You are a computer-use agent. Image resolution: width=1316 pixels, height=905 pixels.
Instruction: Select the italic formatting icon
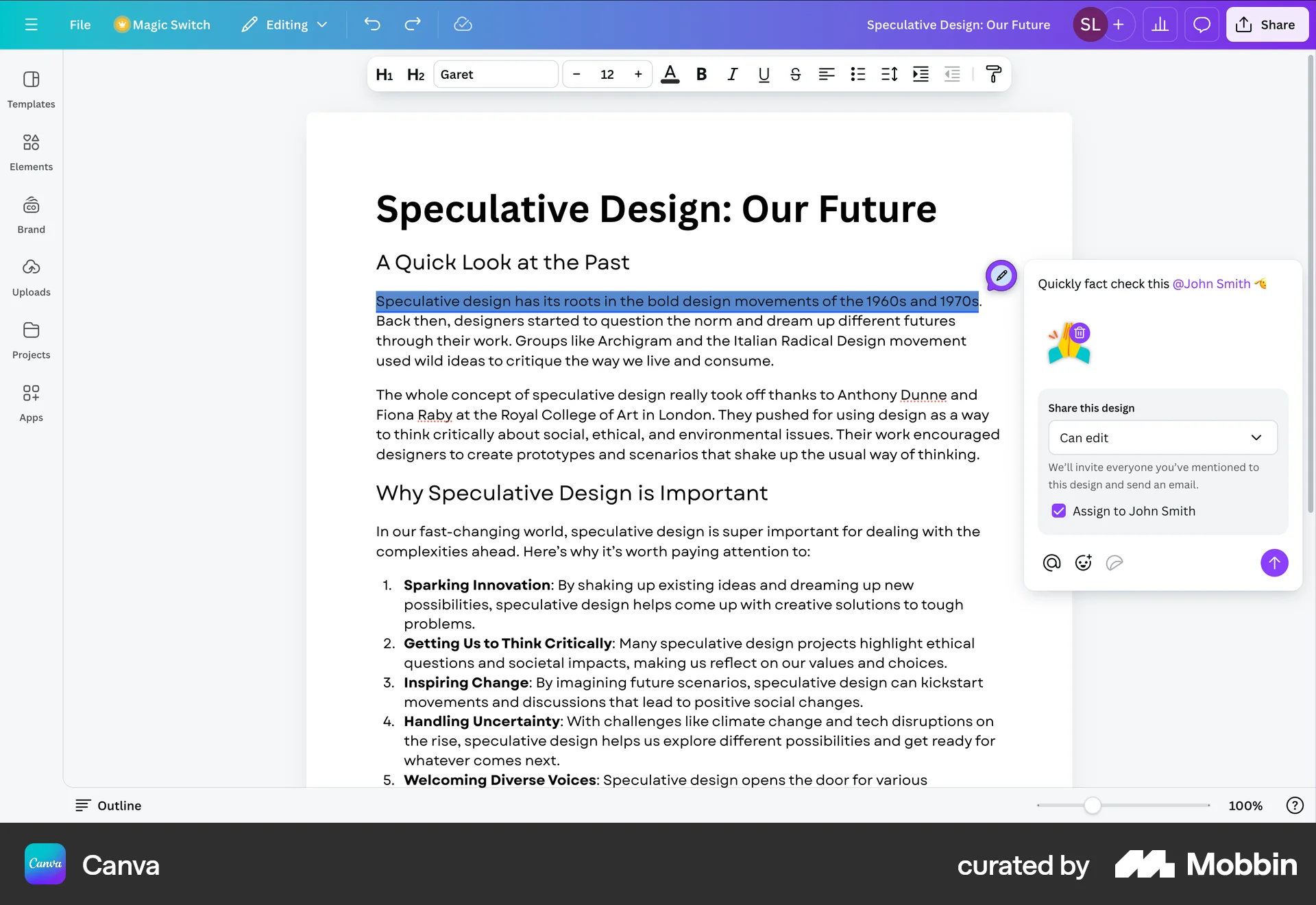(732, 74)
